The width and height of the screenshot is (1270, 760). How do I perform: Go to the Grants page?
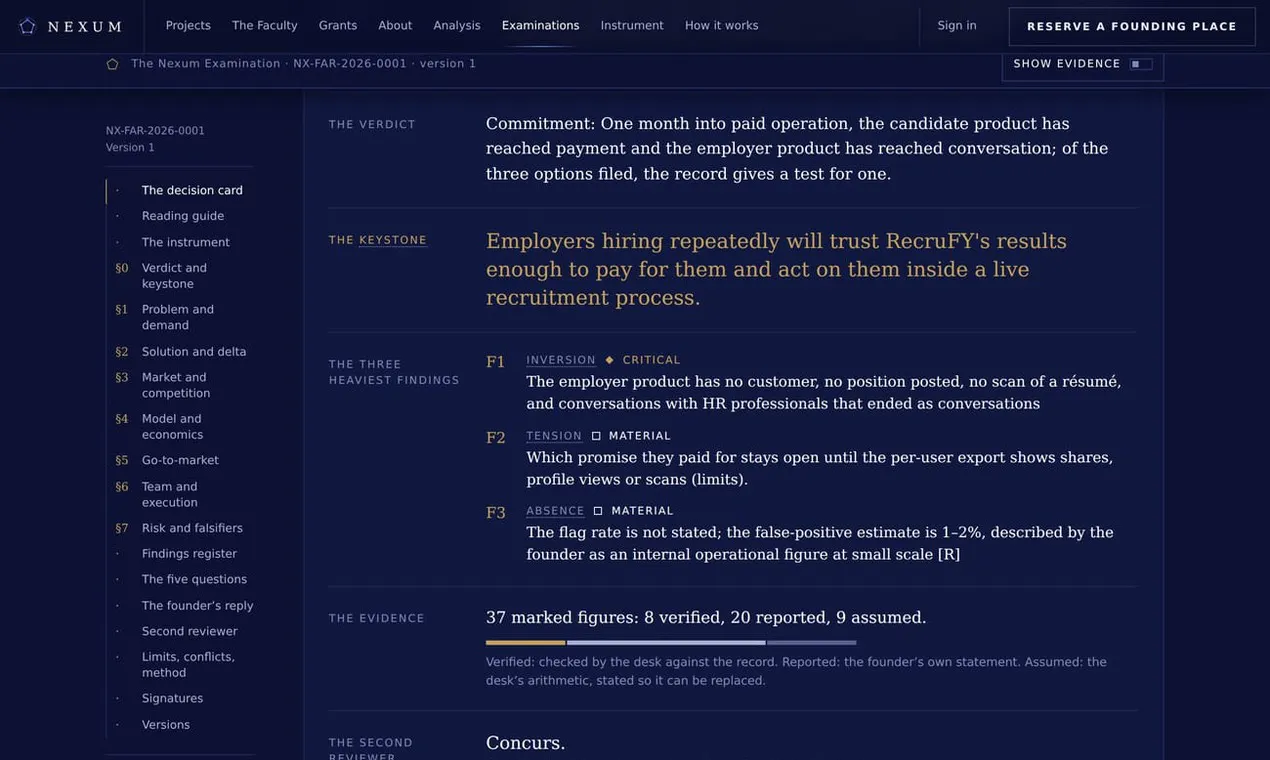[x=338, y=25]
